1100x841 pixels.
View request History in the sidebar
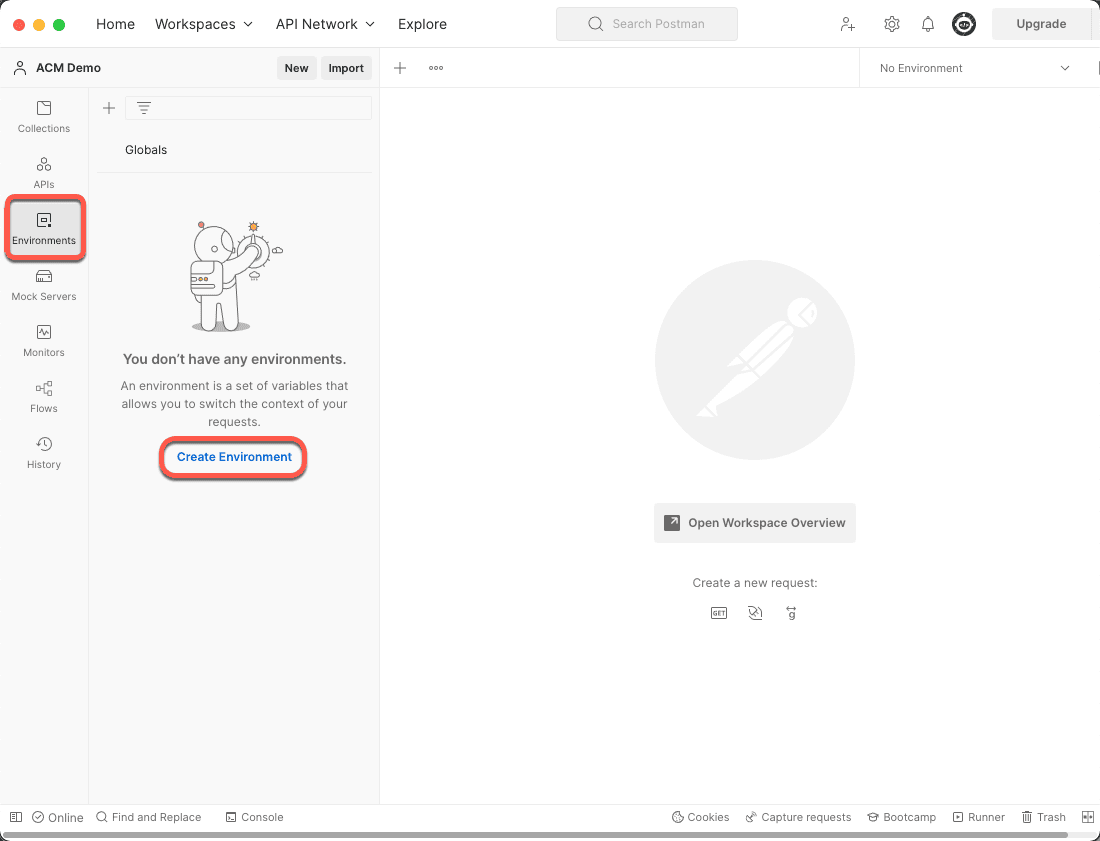(x=43, y=452)
